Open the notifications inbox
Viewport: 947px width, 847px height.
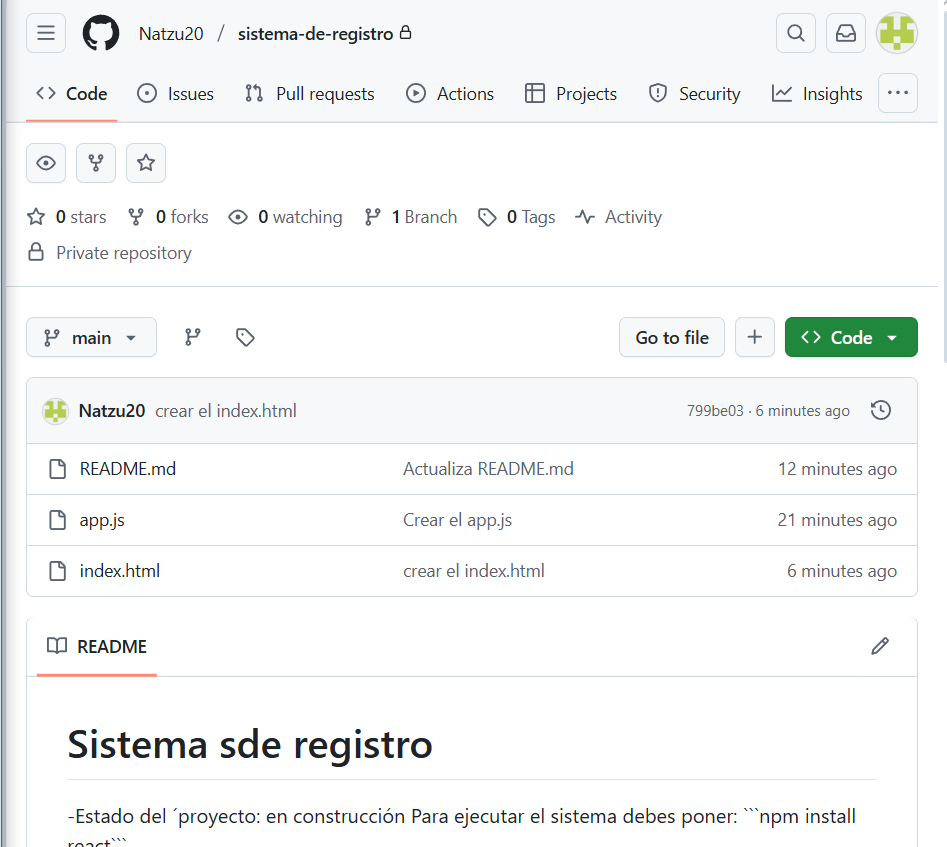pyautogui.click(x=846, y=33)
